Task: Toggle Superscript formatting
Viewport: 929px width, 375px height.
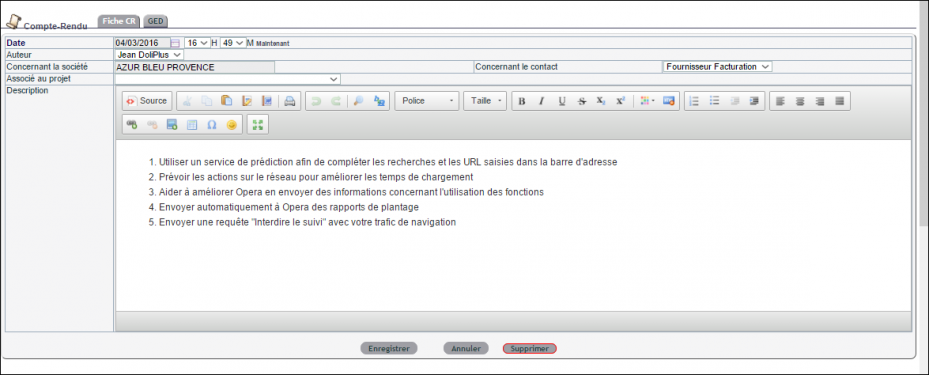Action: pyautogui.click(x=620, y=101)
